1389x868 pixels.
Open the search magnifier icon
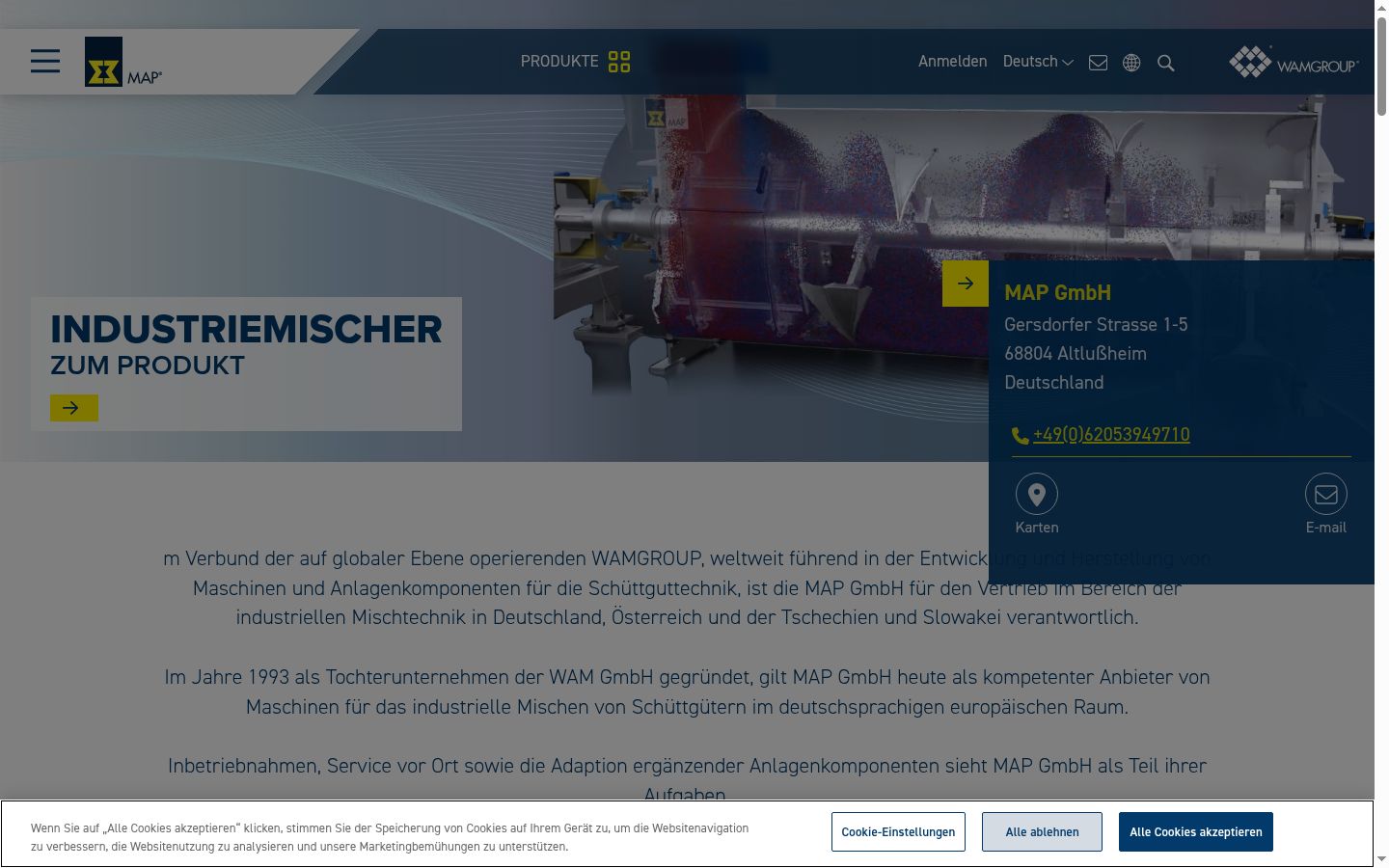point(1165,63)
